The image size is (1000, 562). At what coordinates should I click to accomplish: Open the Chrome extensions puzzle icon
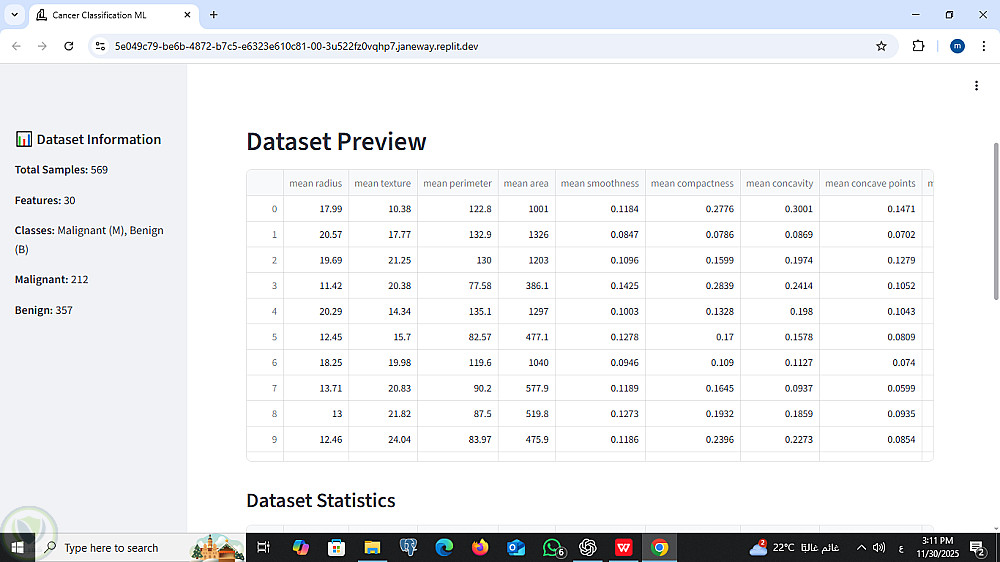tap(918, 46)
